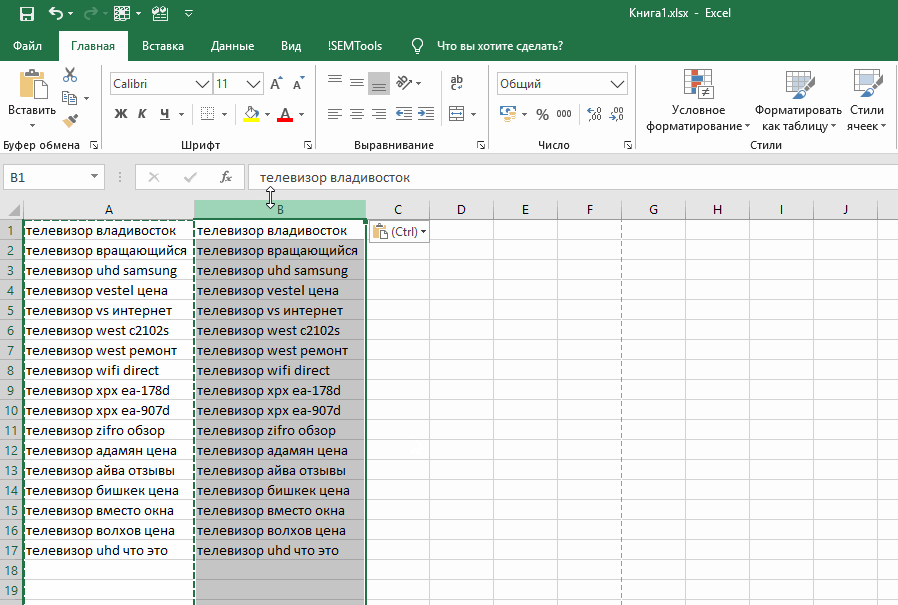
Task: Open the Файл tab
Action: tap(27, 46)
